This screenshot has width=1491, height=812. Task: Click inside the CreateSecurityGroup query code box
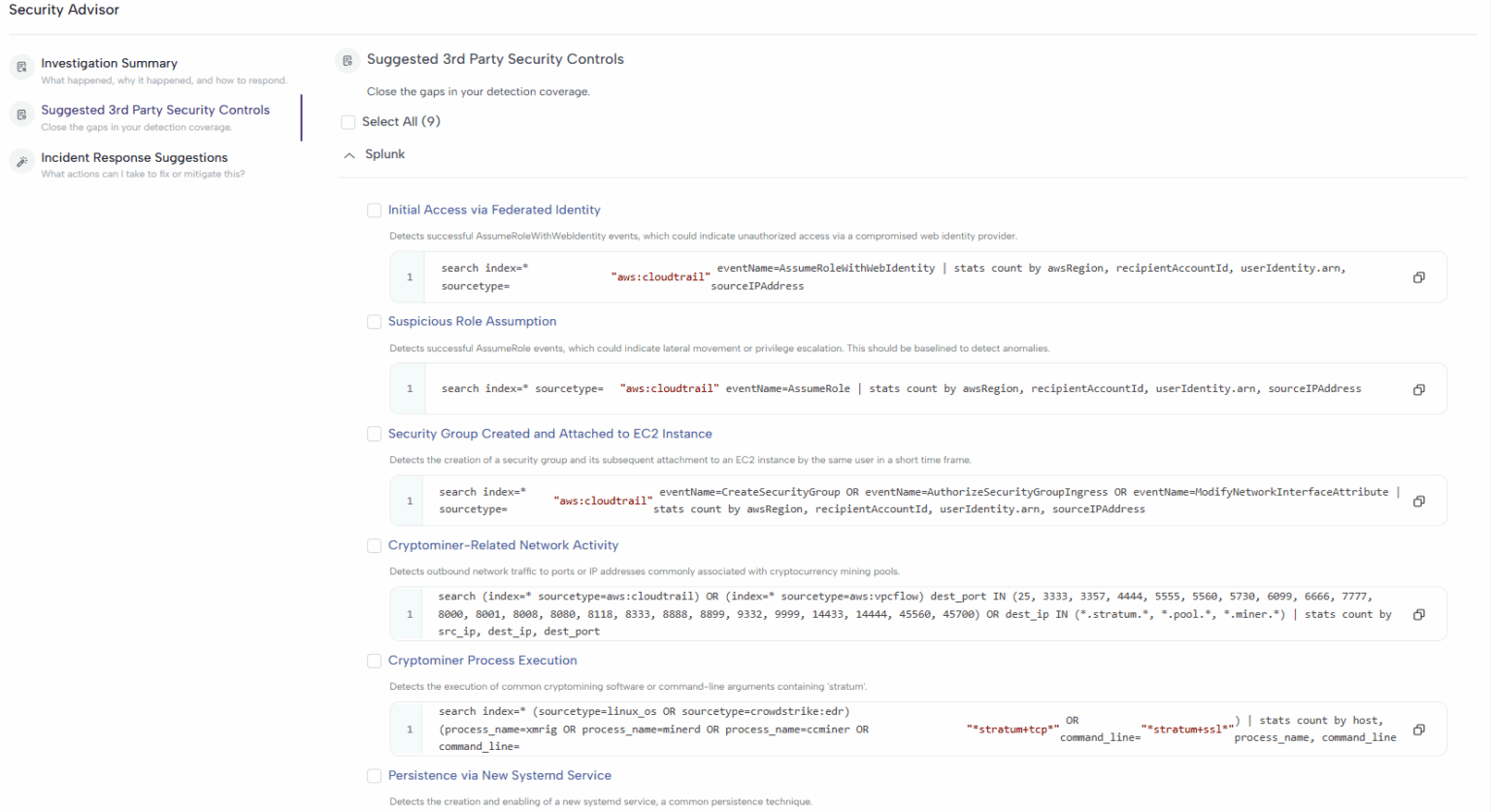tap(918, 501)
